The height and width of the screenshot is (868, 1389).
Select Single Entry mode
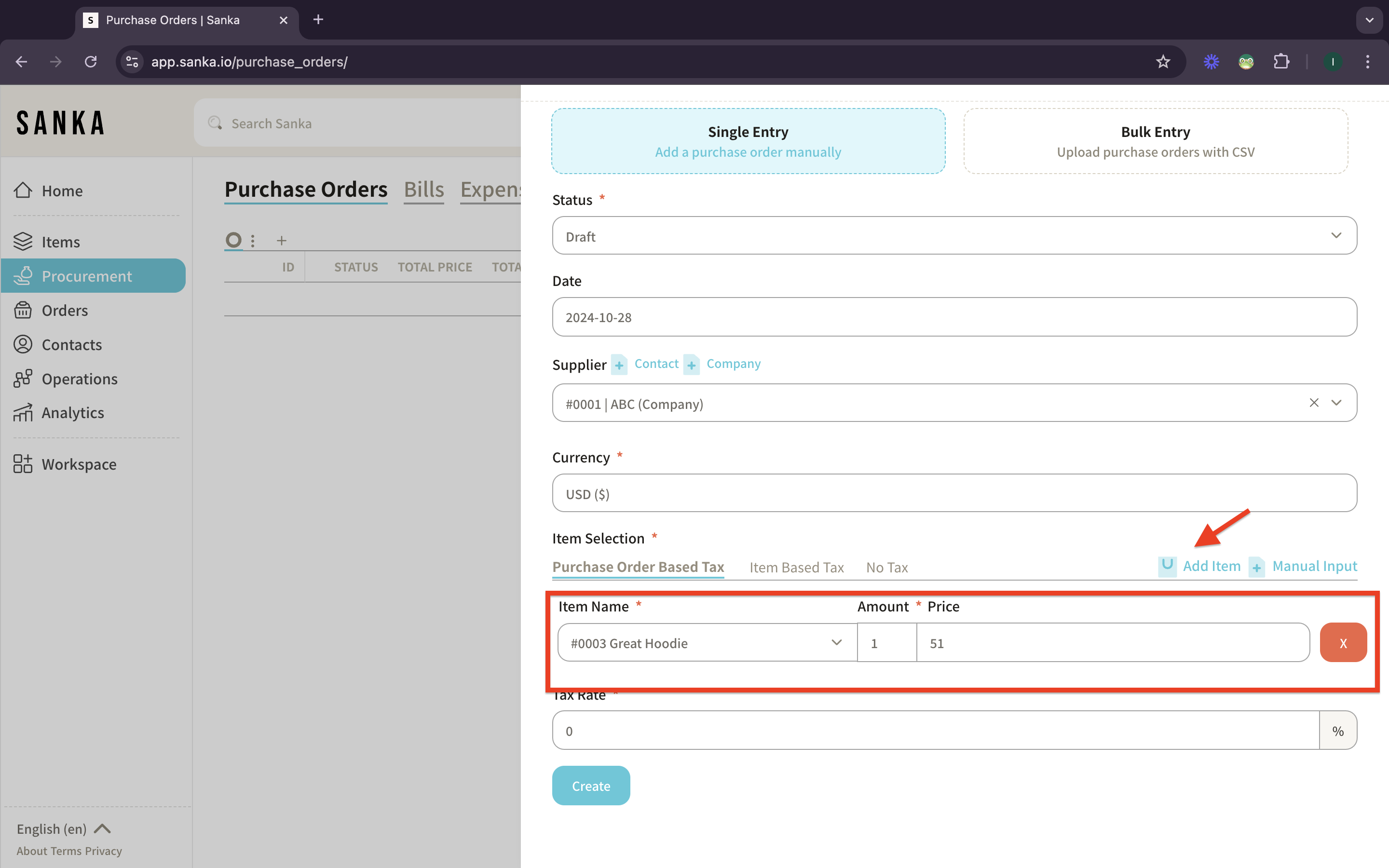tap(748, 141)
